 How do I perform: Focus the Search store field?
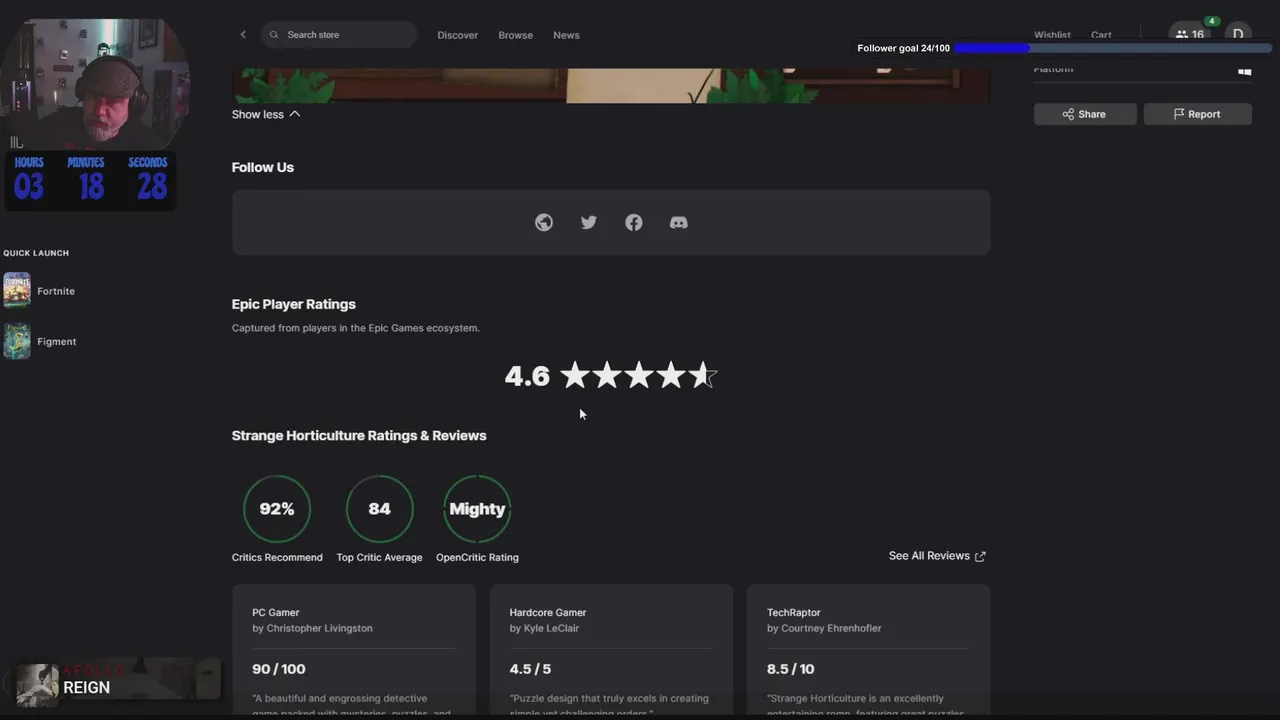(x=339, y=35)
